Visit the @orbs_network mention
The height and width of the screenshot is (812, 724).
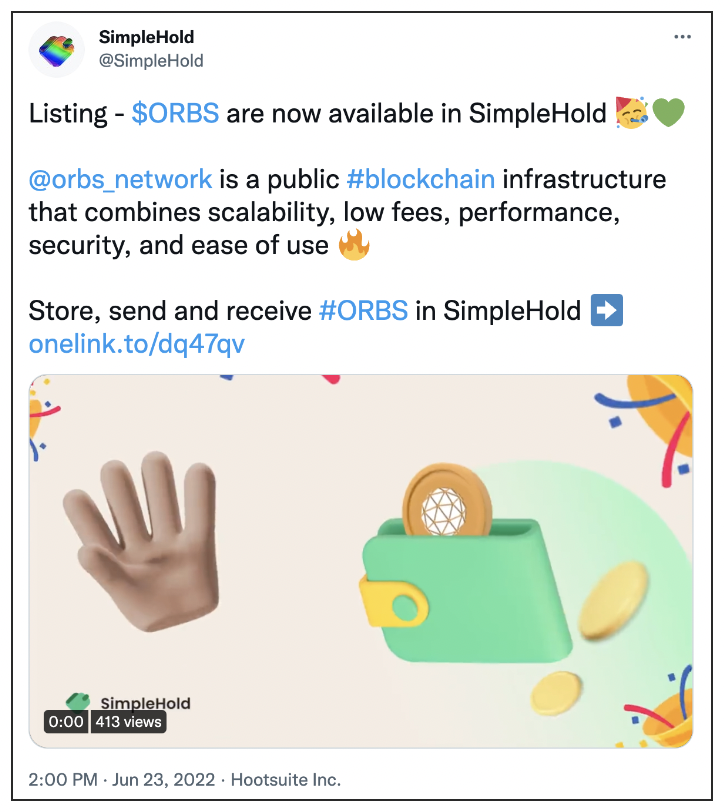120,180
